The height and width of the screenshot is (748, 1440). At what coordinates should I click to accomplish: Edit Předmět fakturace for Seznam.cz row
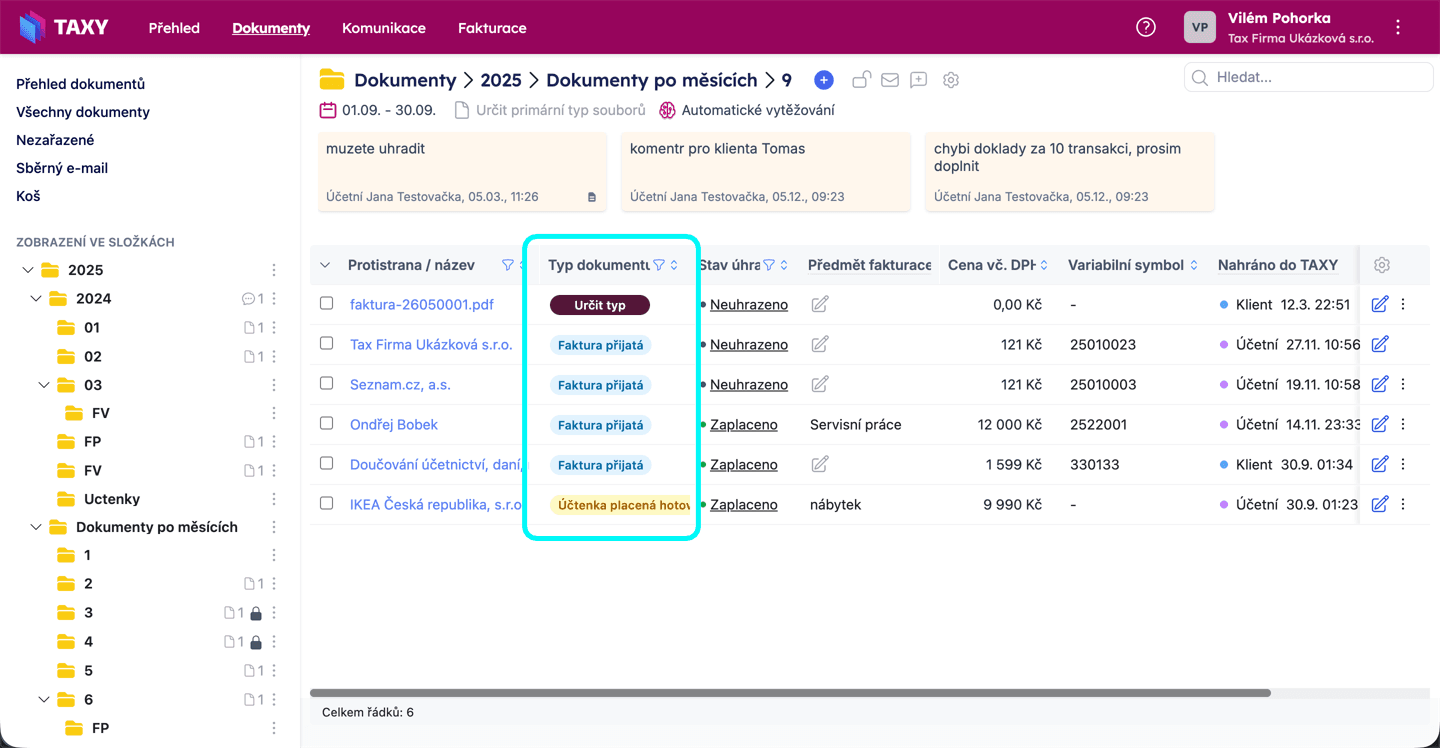pyautogui.click(x=820, y=384)
